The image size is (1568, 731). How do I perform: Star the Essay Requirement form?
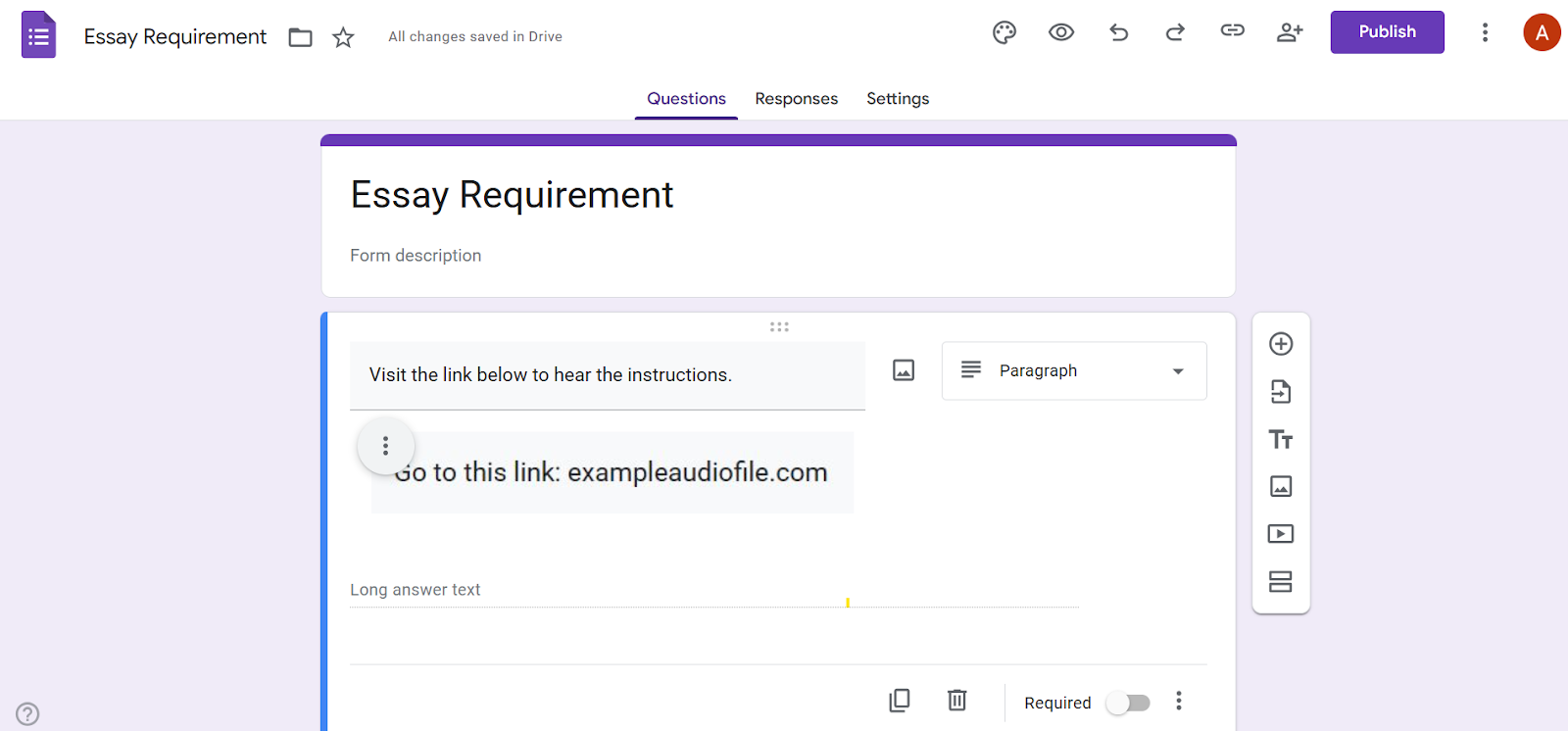(343, 37)
